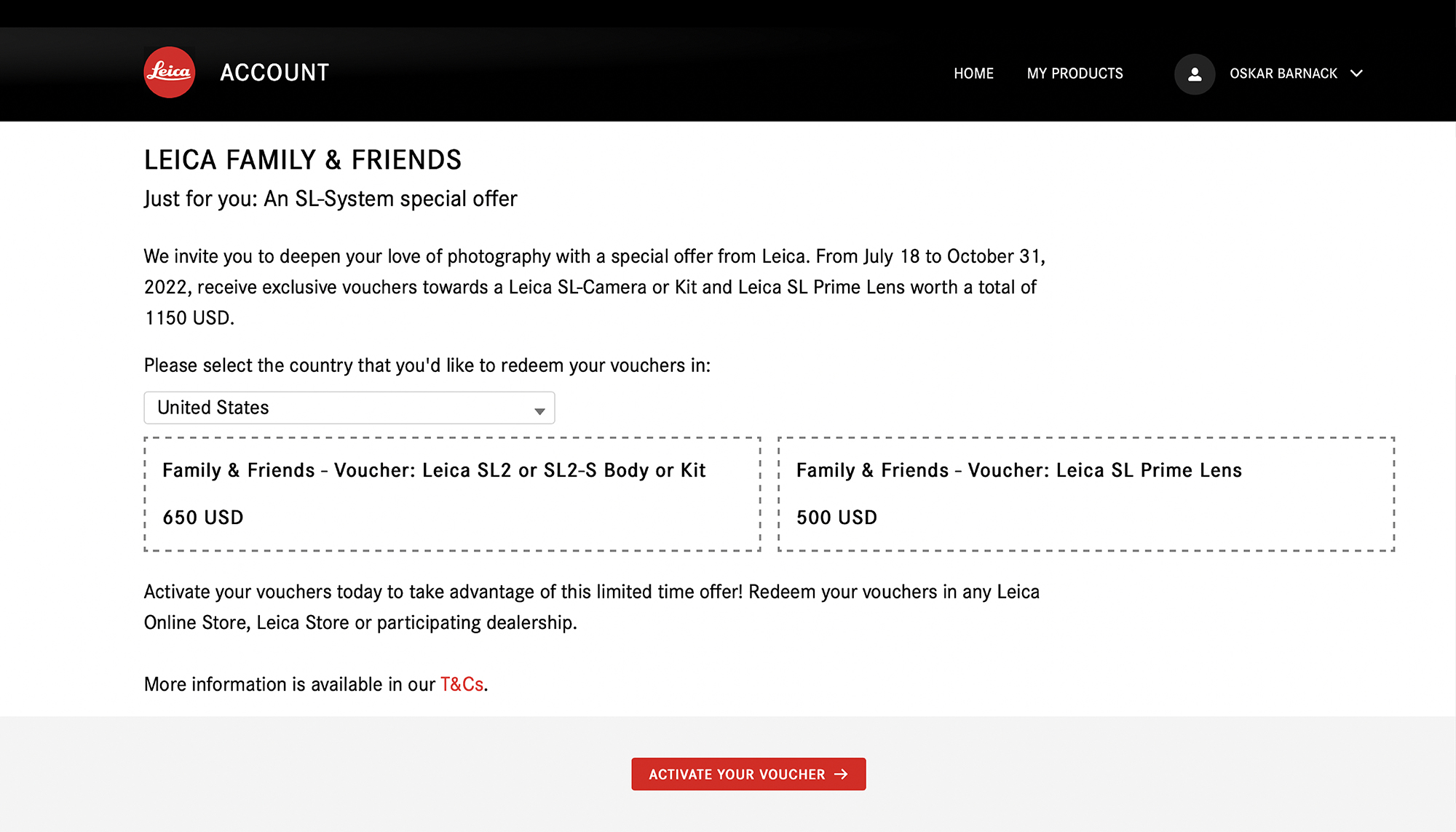Viewport: 1456px width, 832px height.
Task: Go to the Home menu item
Action: coord(973,74)
